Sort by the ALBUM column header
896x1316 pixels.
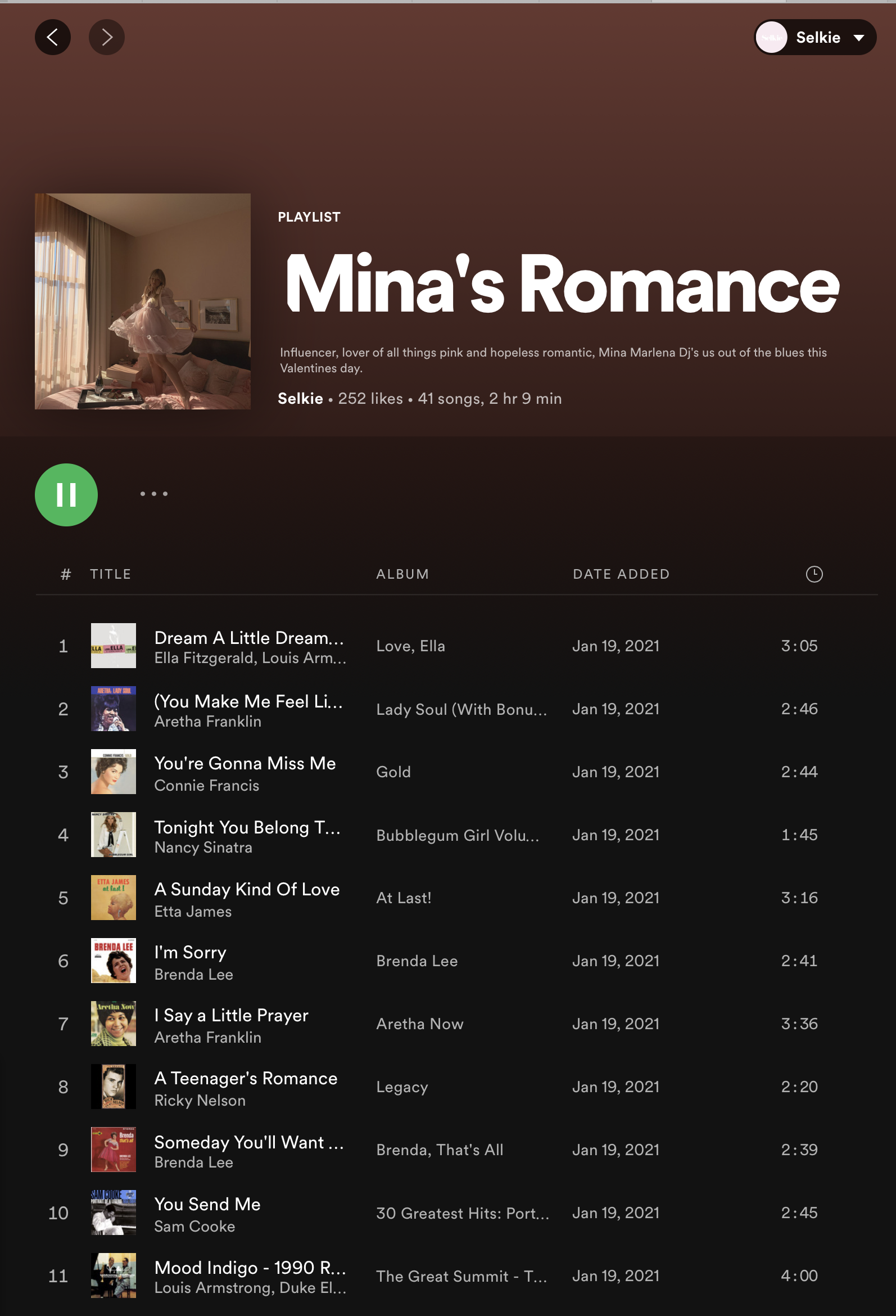coord(402,574)
